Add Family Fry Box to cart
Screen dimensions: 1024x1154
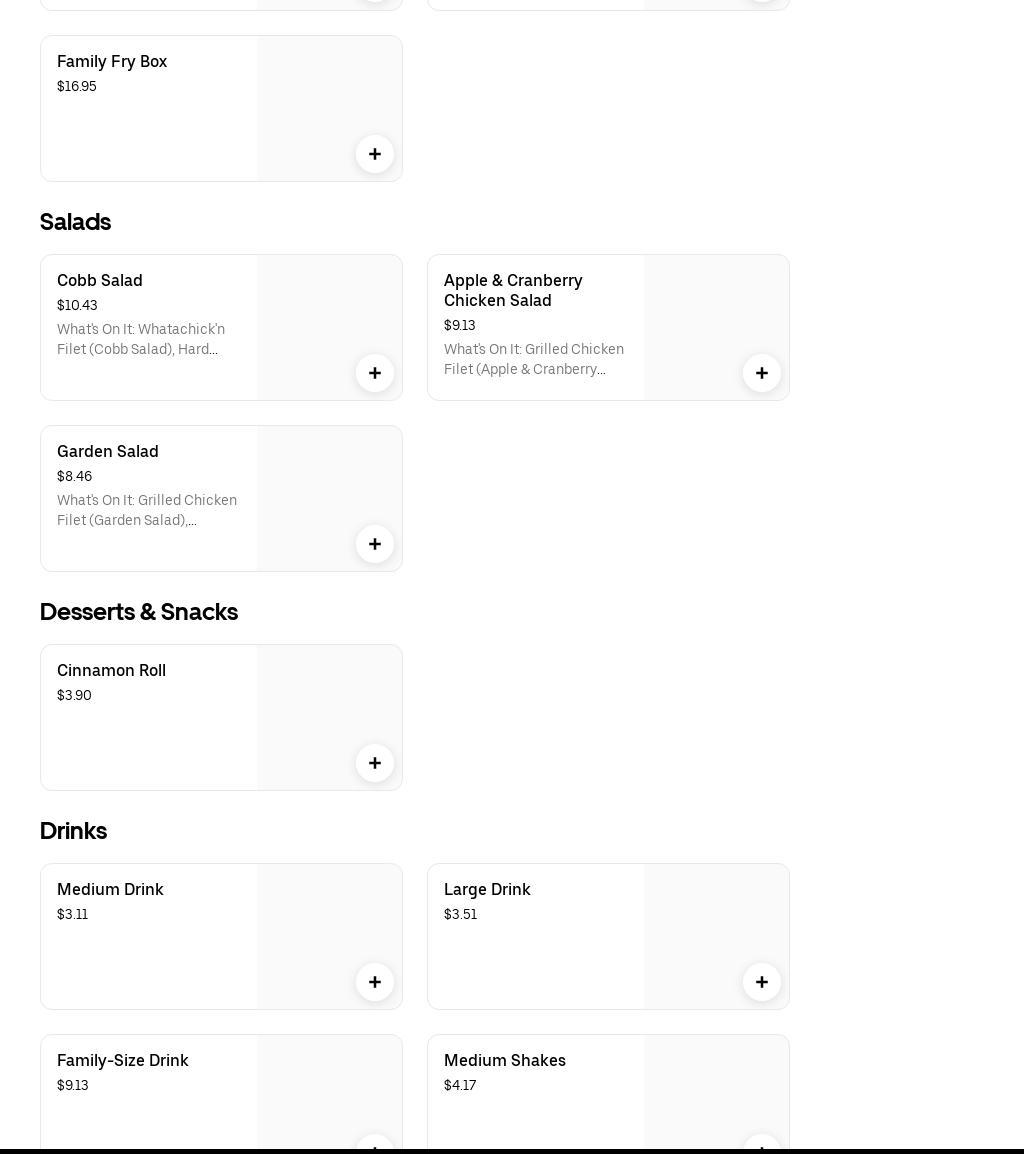(x=375, y=154)
